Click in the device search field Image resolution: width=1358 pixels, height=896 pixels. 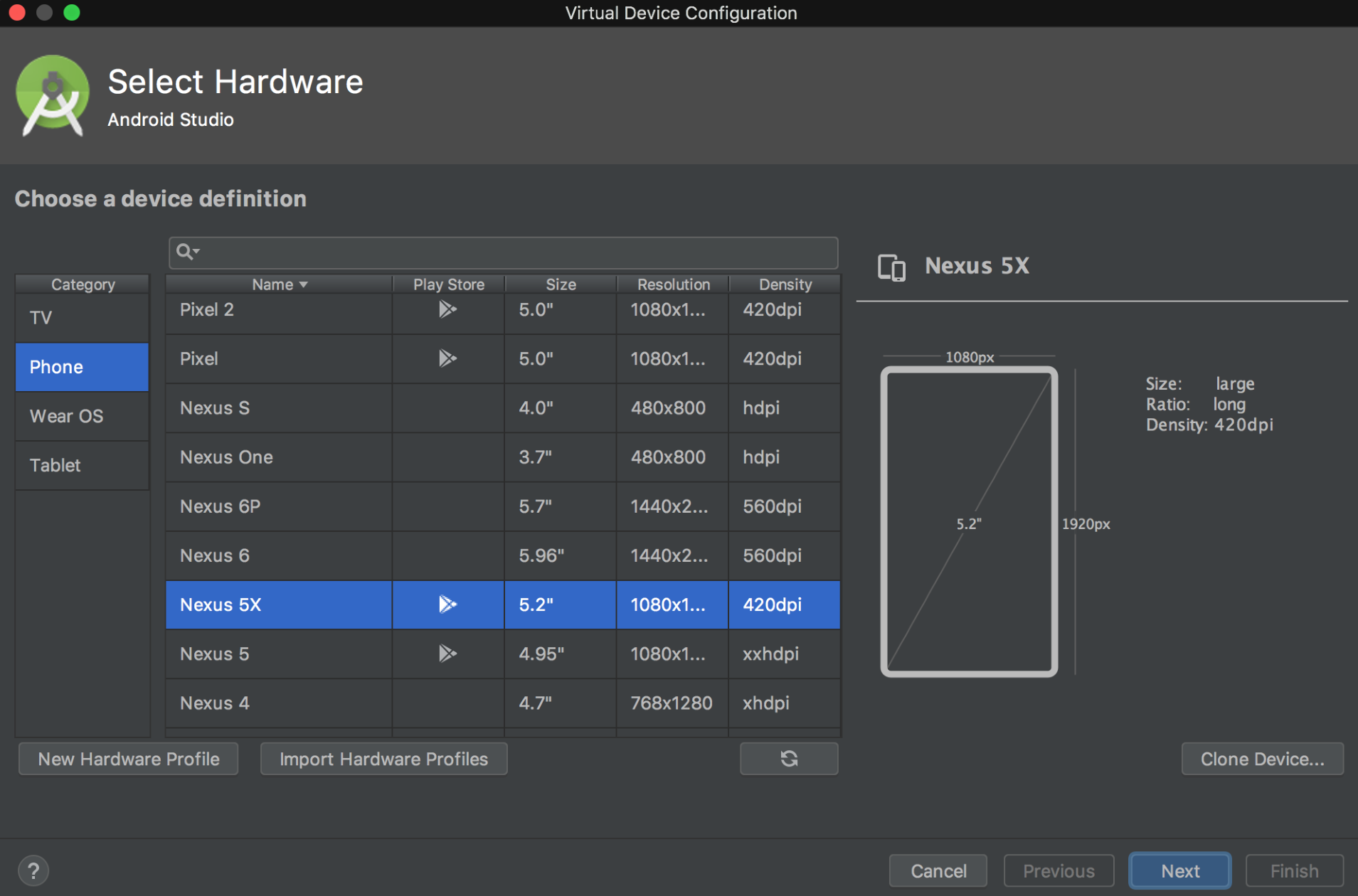pos(504,252)
